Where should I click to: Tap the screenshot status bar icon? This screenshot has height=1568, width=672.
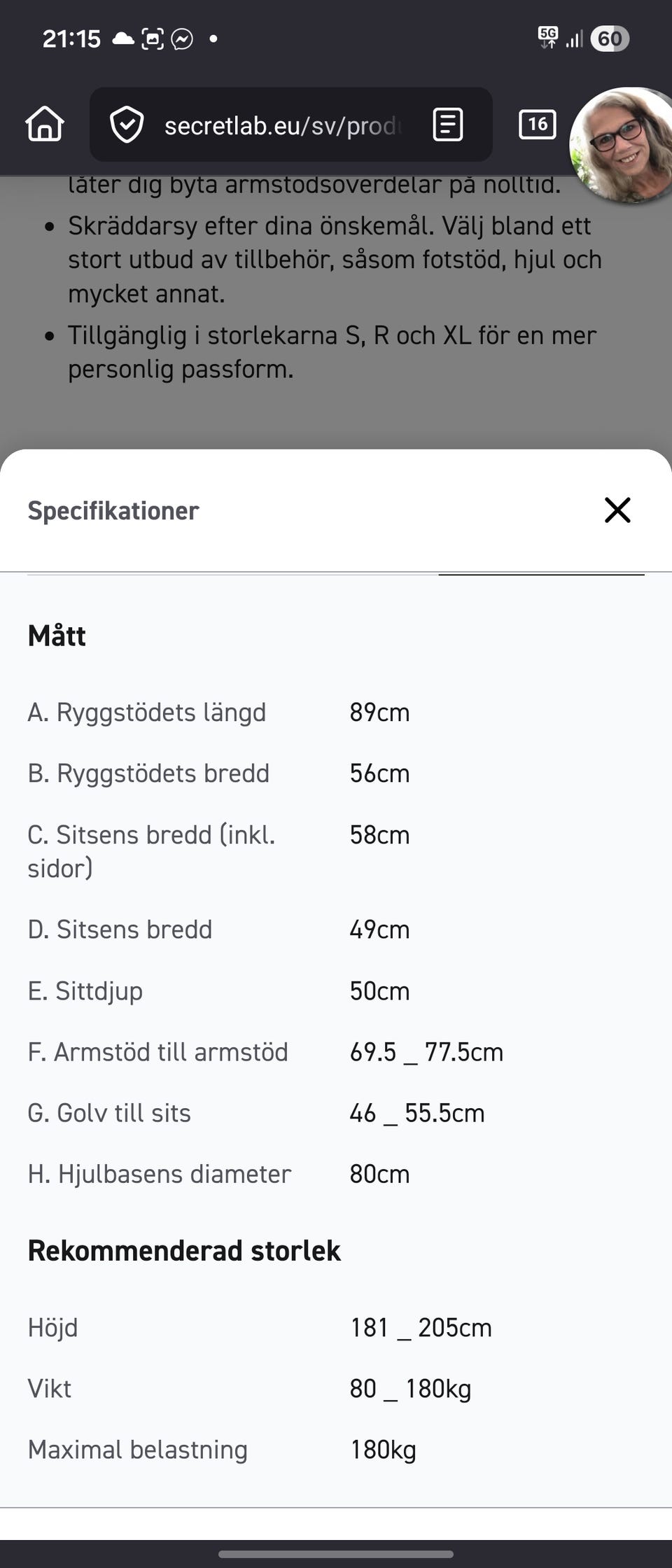click(x=153, y=38)
